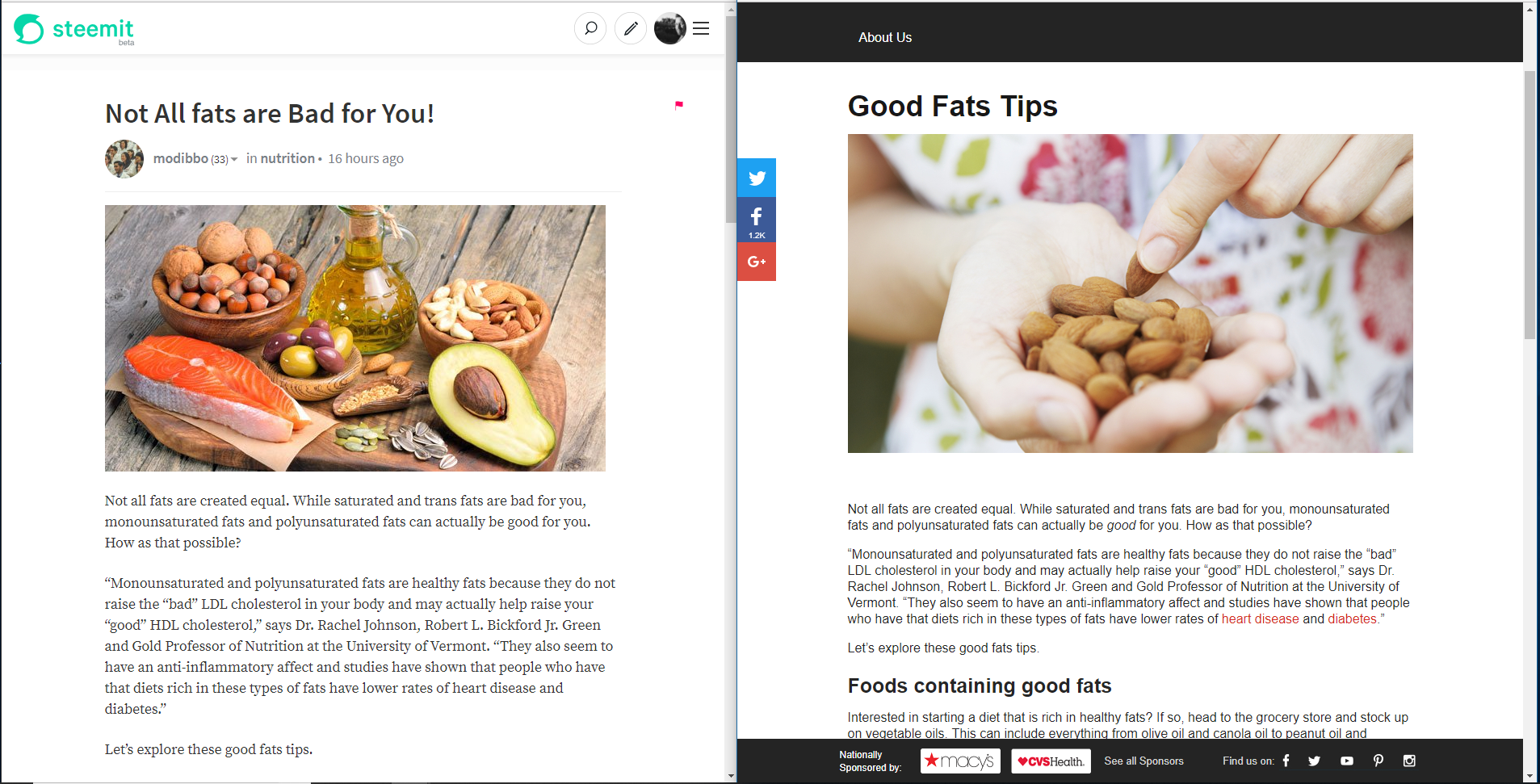Flag this post using the red flag

point(679,105)
